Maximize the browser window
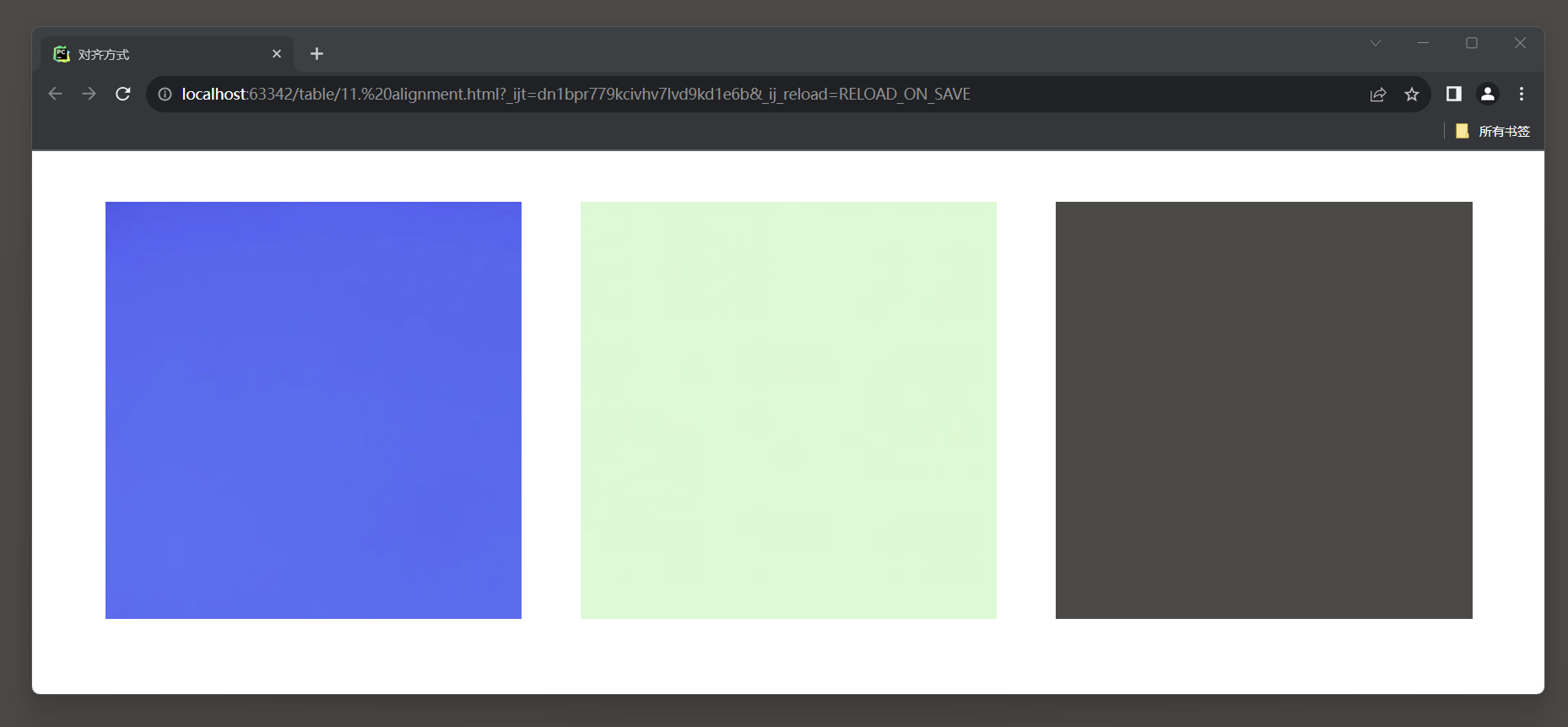Viewport: 1568px width, 727px height. 1472,43
